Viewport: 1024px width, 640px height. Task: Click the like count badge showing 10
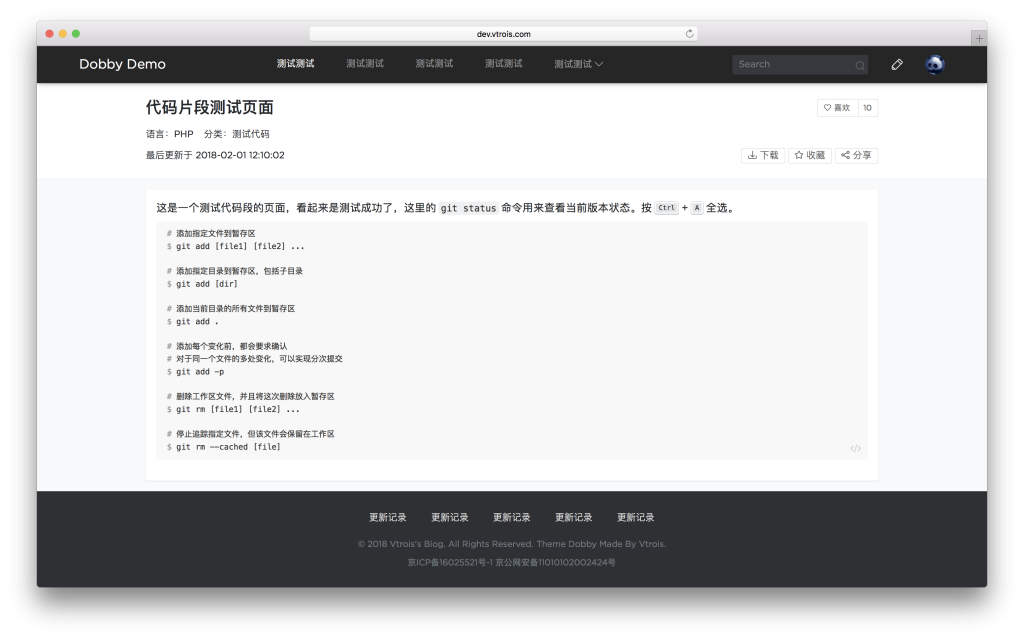click(867, 108)
